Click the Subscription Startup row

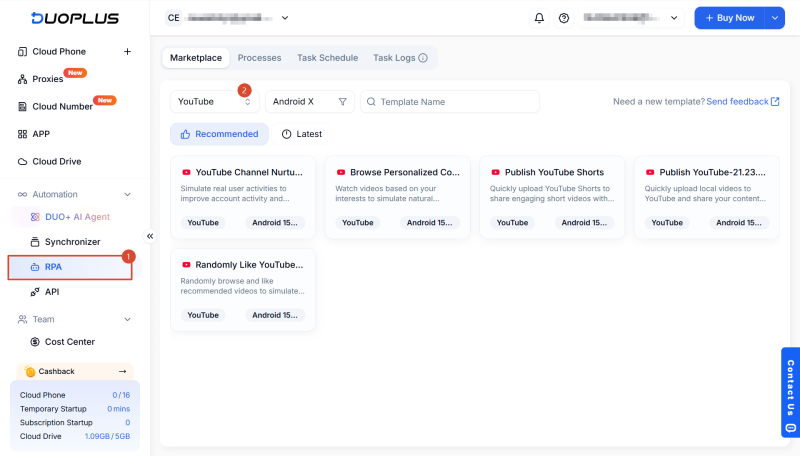coord(75,423)
